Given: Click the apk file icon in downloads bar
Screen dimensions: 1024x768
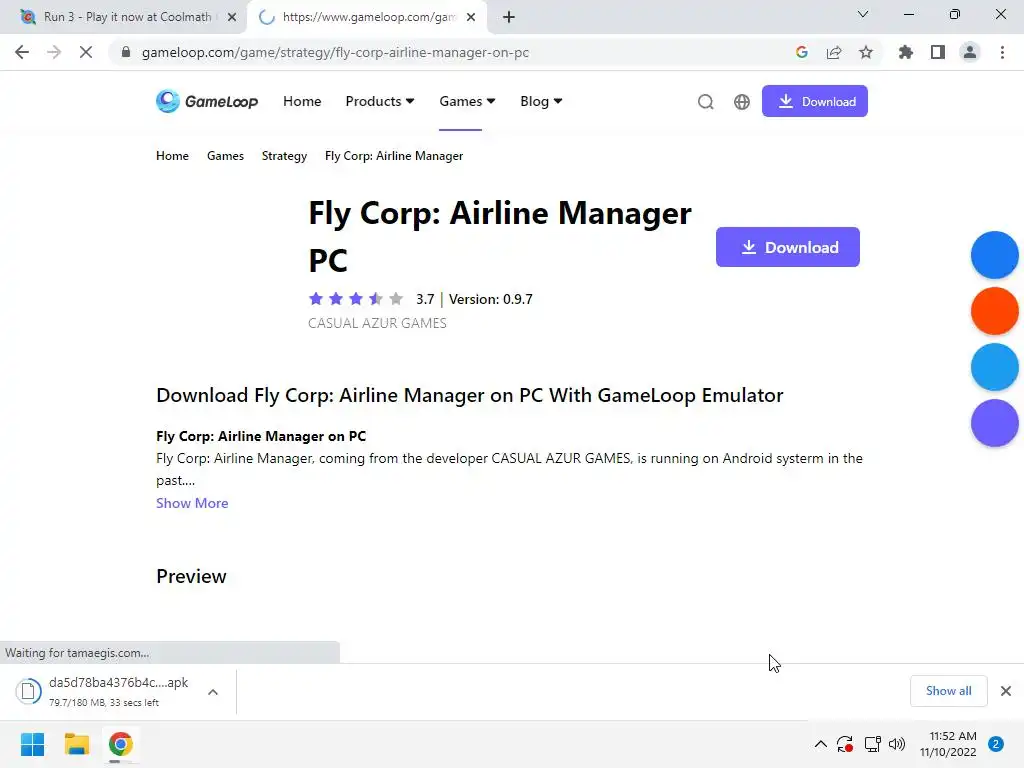Looking at the screenshot, I should click(x=29, y=691).
